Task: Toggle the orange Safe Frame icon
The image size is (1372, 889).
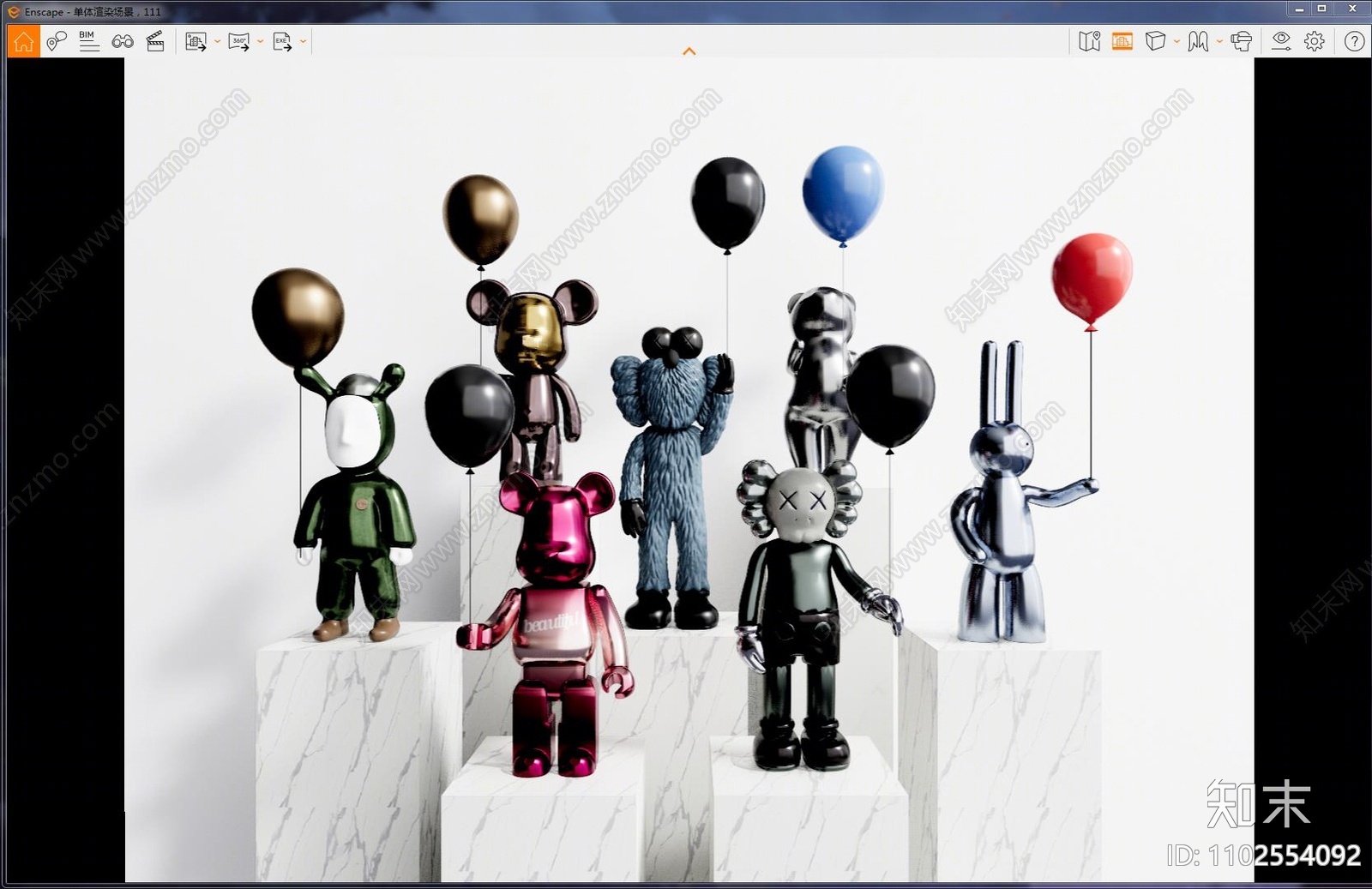Action: coord(1122,41)
